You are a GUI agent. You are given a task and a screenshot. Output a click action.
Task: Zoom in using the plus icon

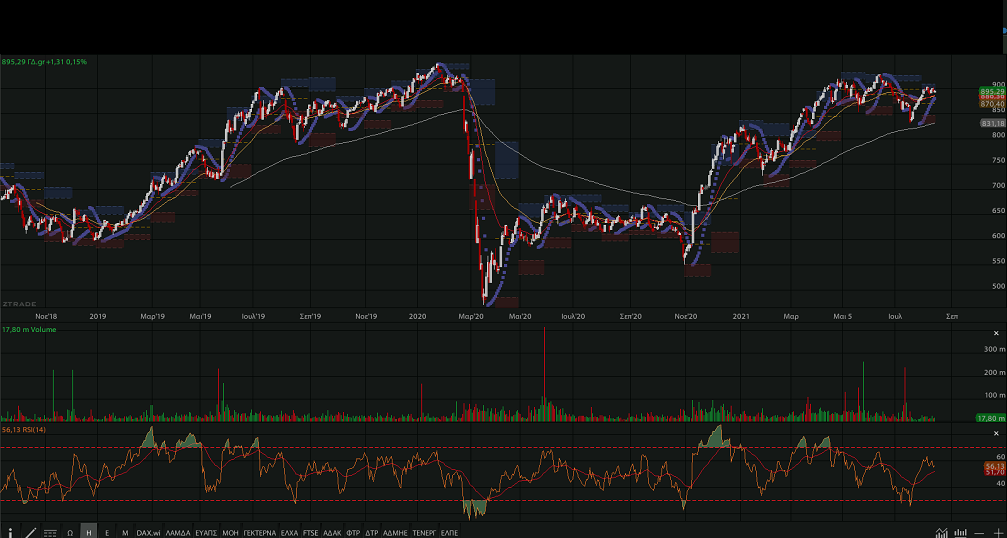(x=997, y=532)
